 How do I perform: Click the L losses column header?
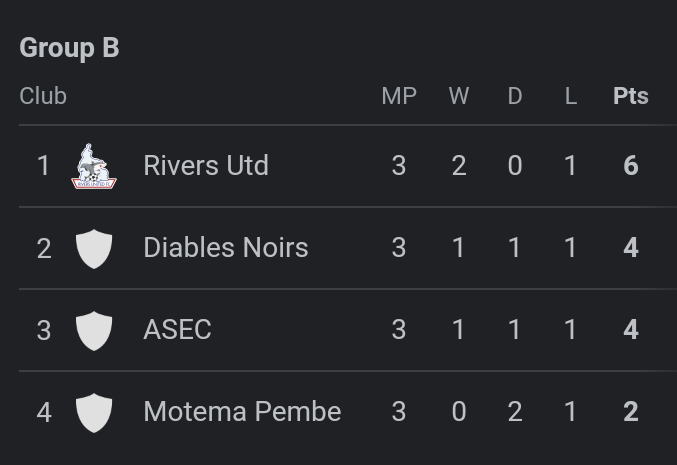pos(571,96)
